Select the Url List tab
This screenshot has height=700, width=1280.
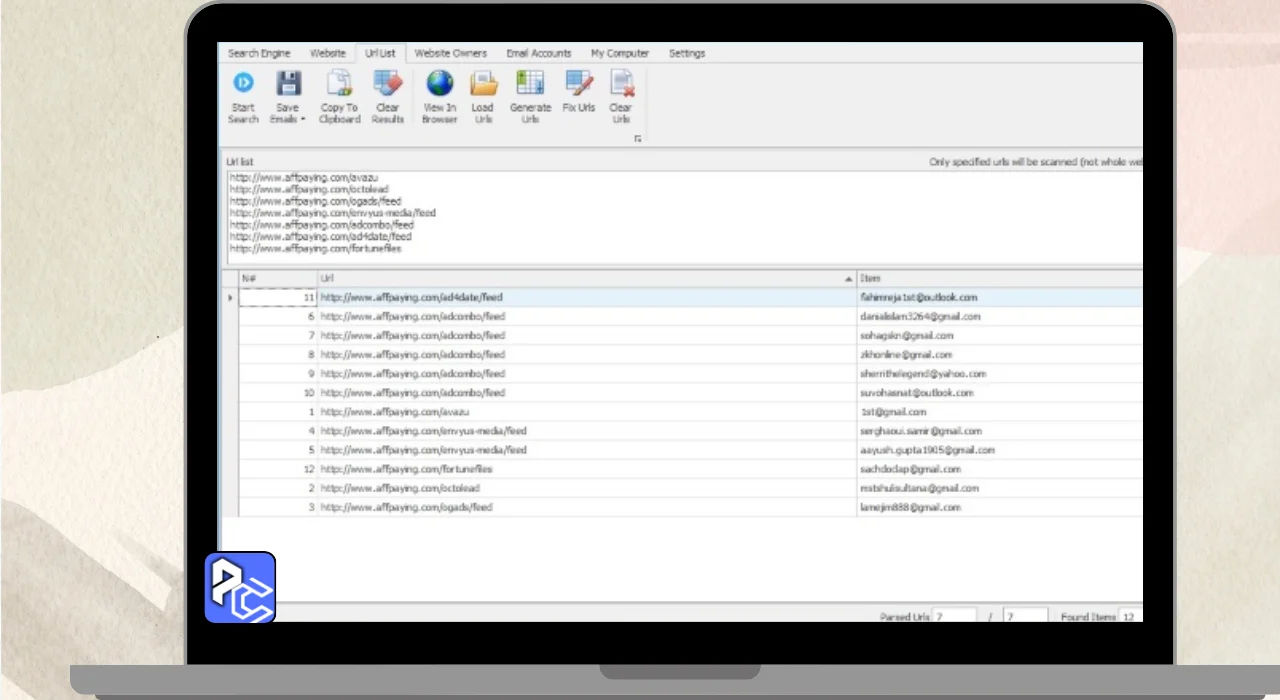(x=380, y=53)
